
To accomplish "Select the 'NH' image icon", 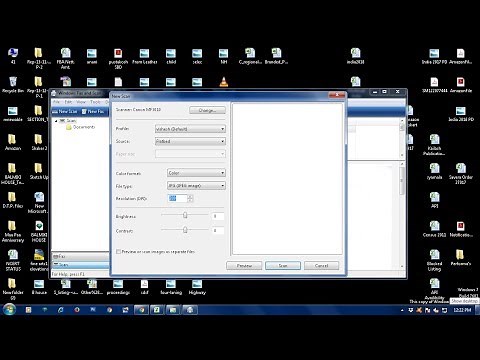I will [223, 56].
